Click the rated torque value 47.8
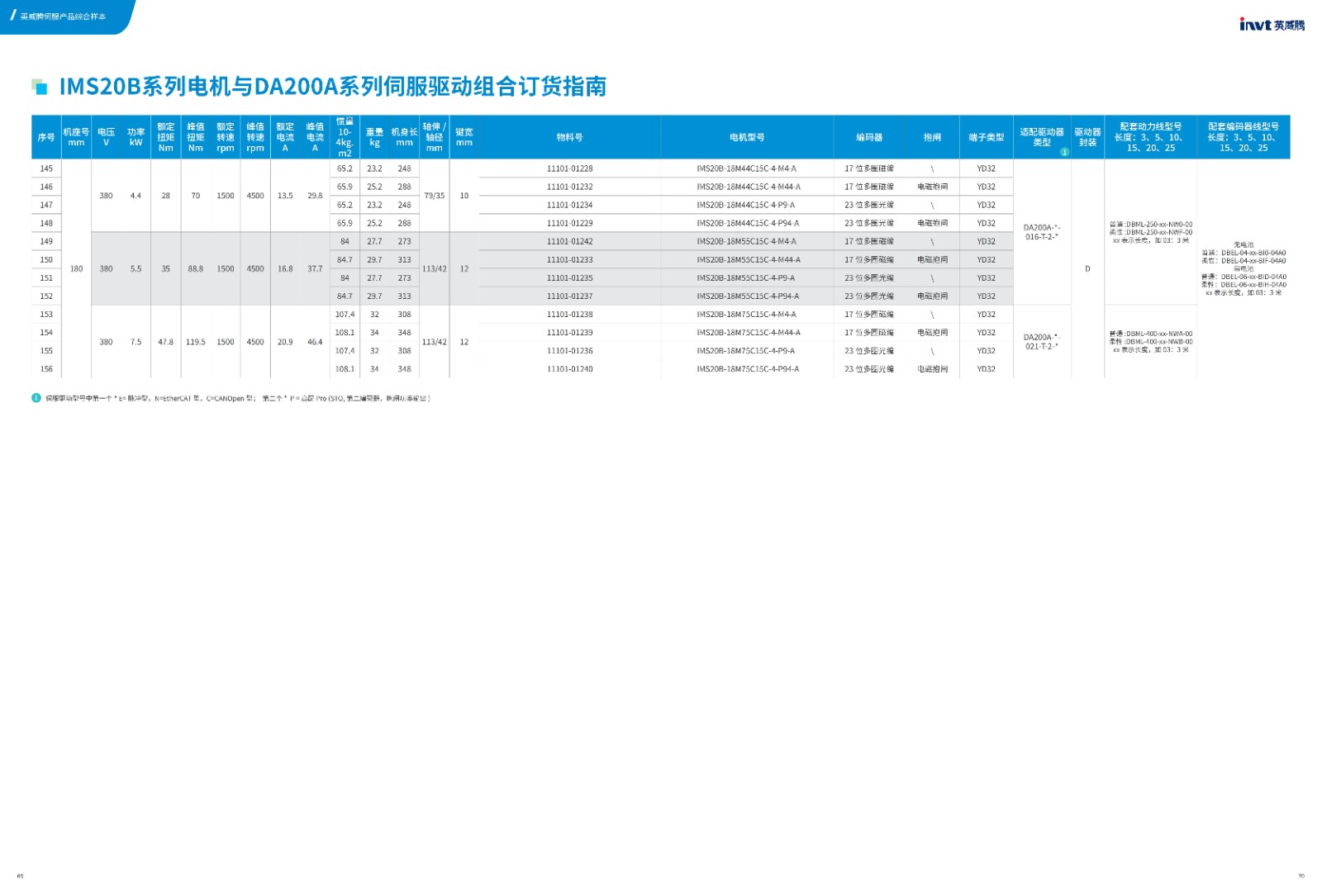1322x896 pixels. [165, 342]
